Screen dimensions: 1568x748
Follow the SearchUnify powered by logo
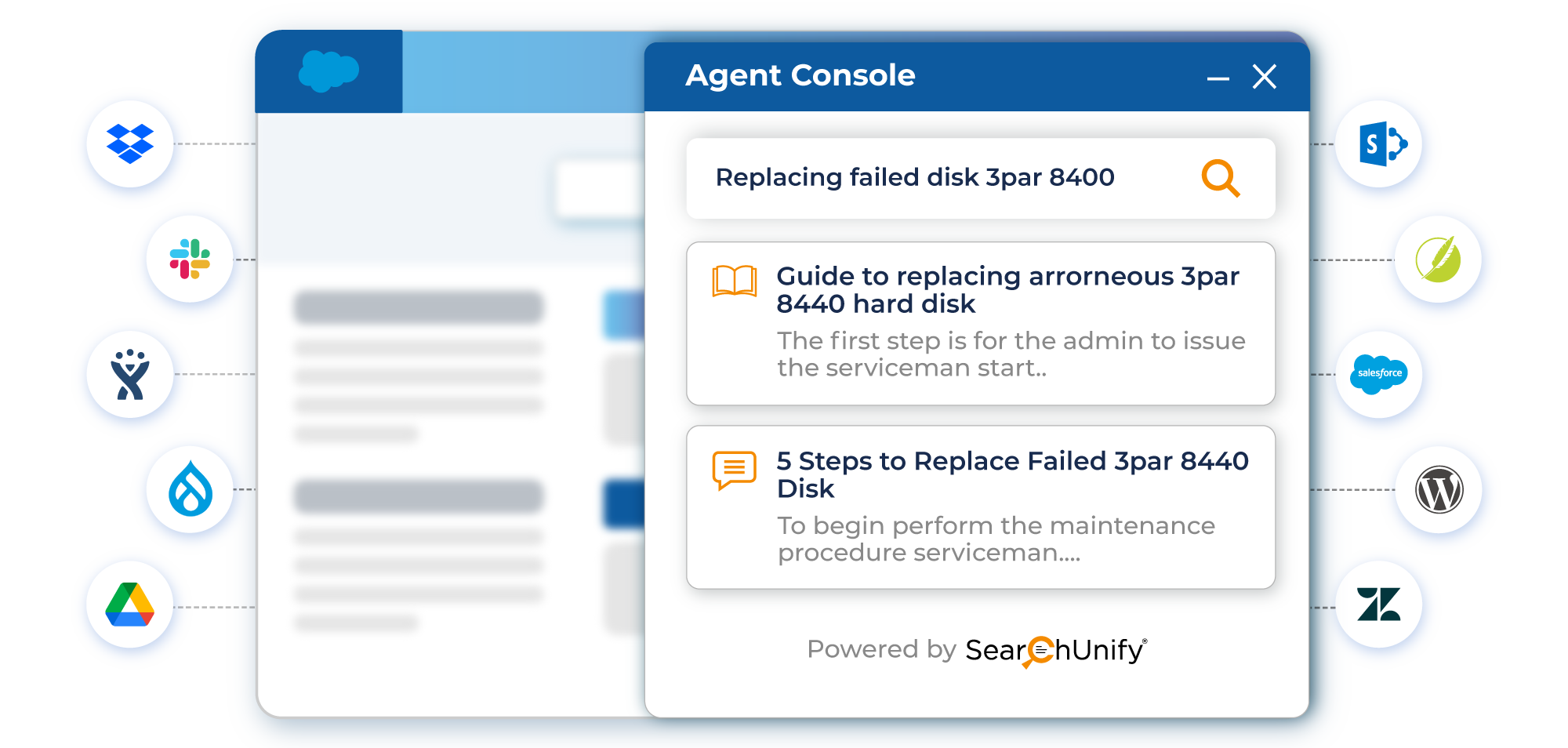1056,651
